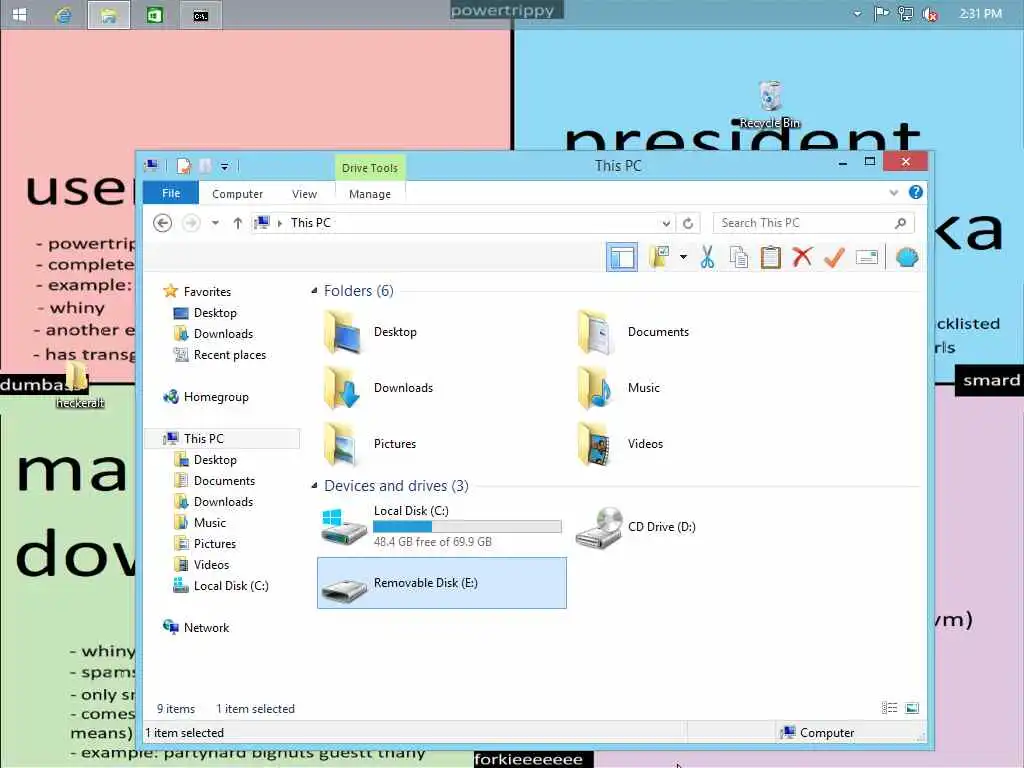This screenshot has height=768, width=1024.
Task: Select Network in the navigation pane
Action: pyautogui.click(x=196, y=628)
